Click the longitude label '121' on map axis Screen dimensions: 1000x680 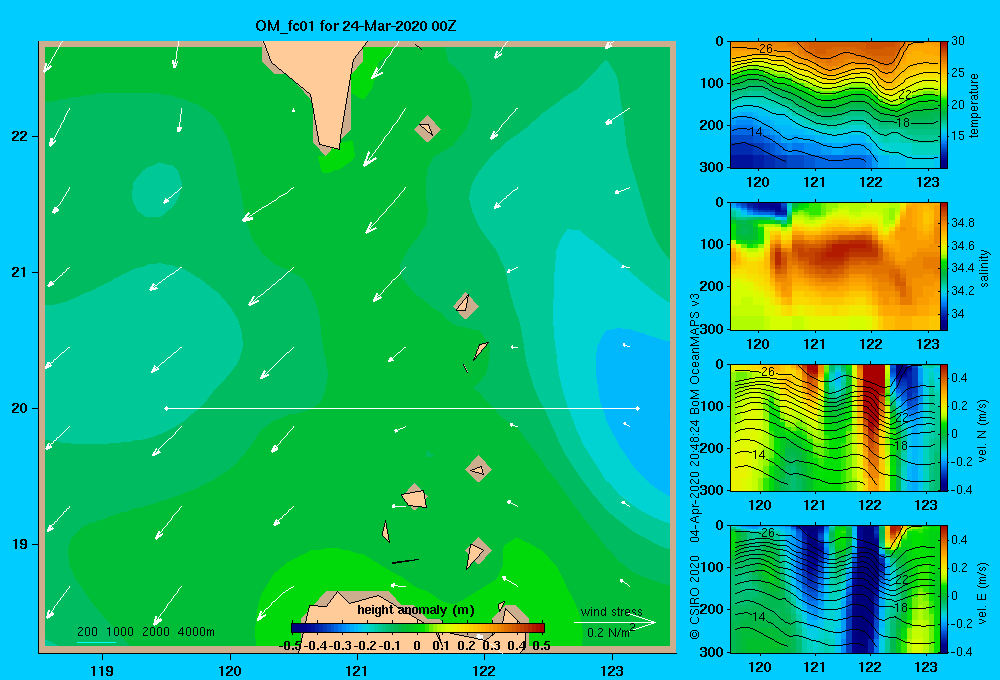pos(357,670)
